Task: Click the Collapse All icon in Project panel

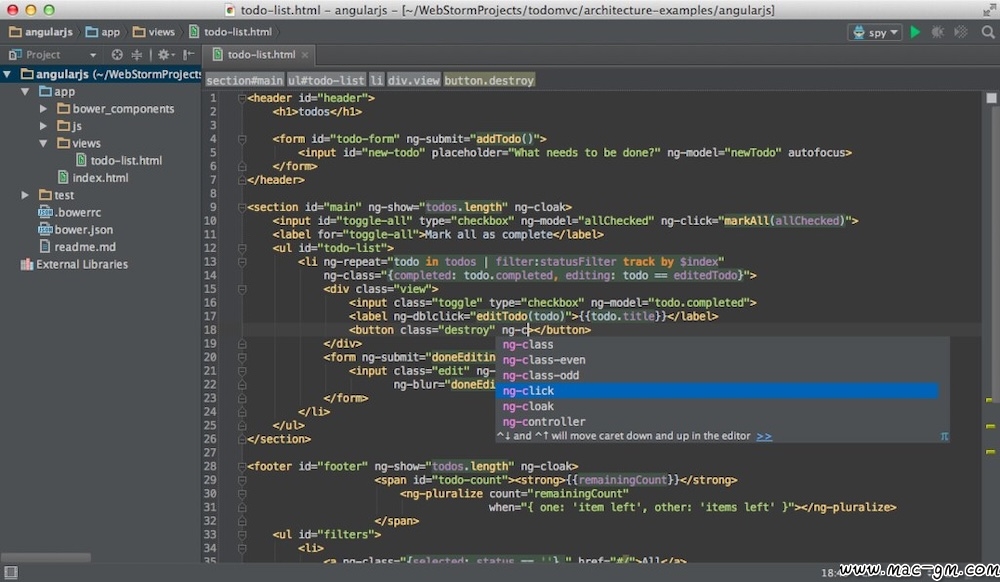Action: pos(136,55)
